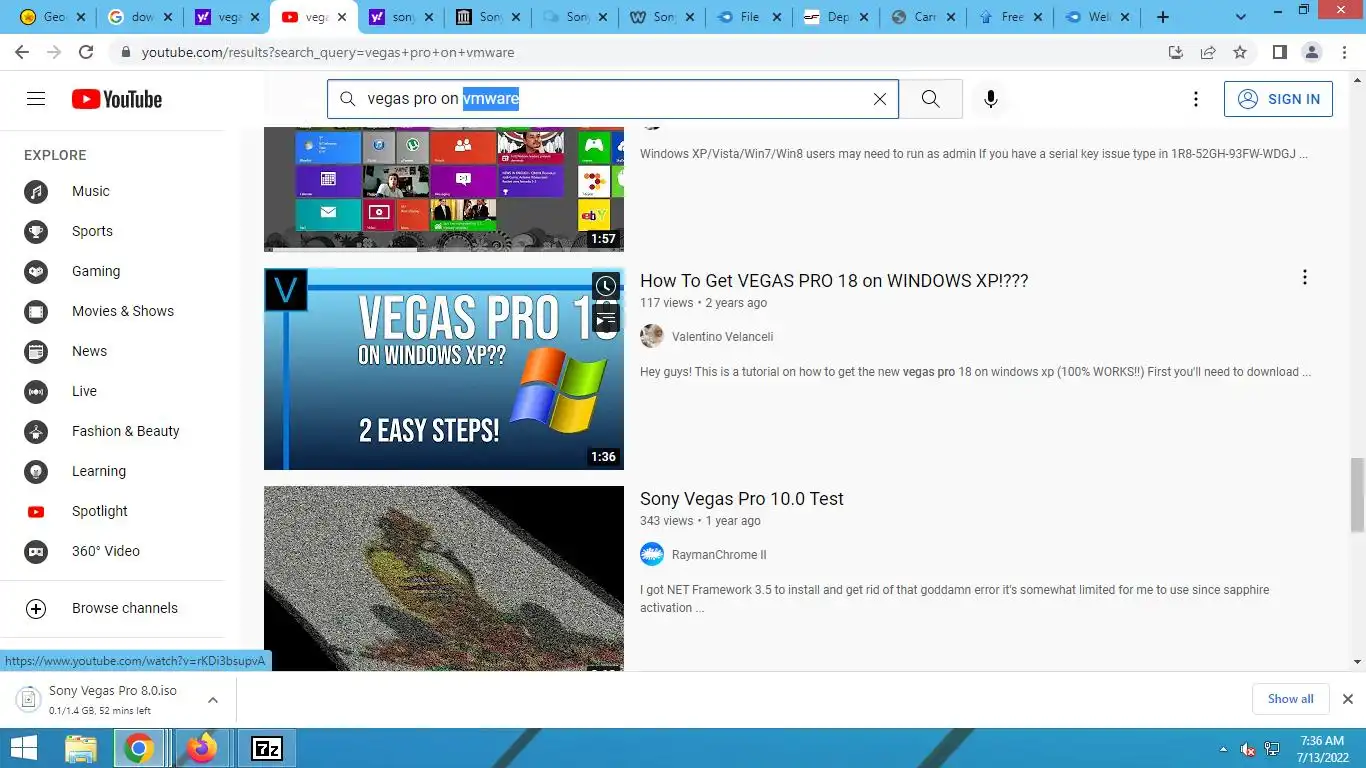Switch to the Google 'dow' tab
Screen dimensions: 1366x768
click(x=140, y=17)
